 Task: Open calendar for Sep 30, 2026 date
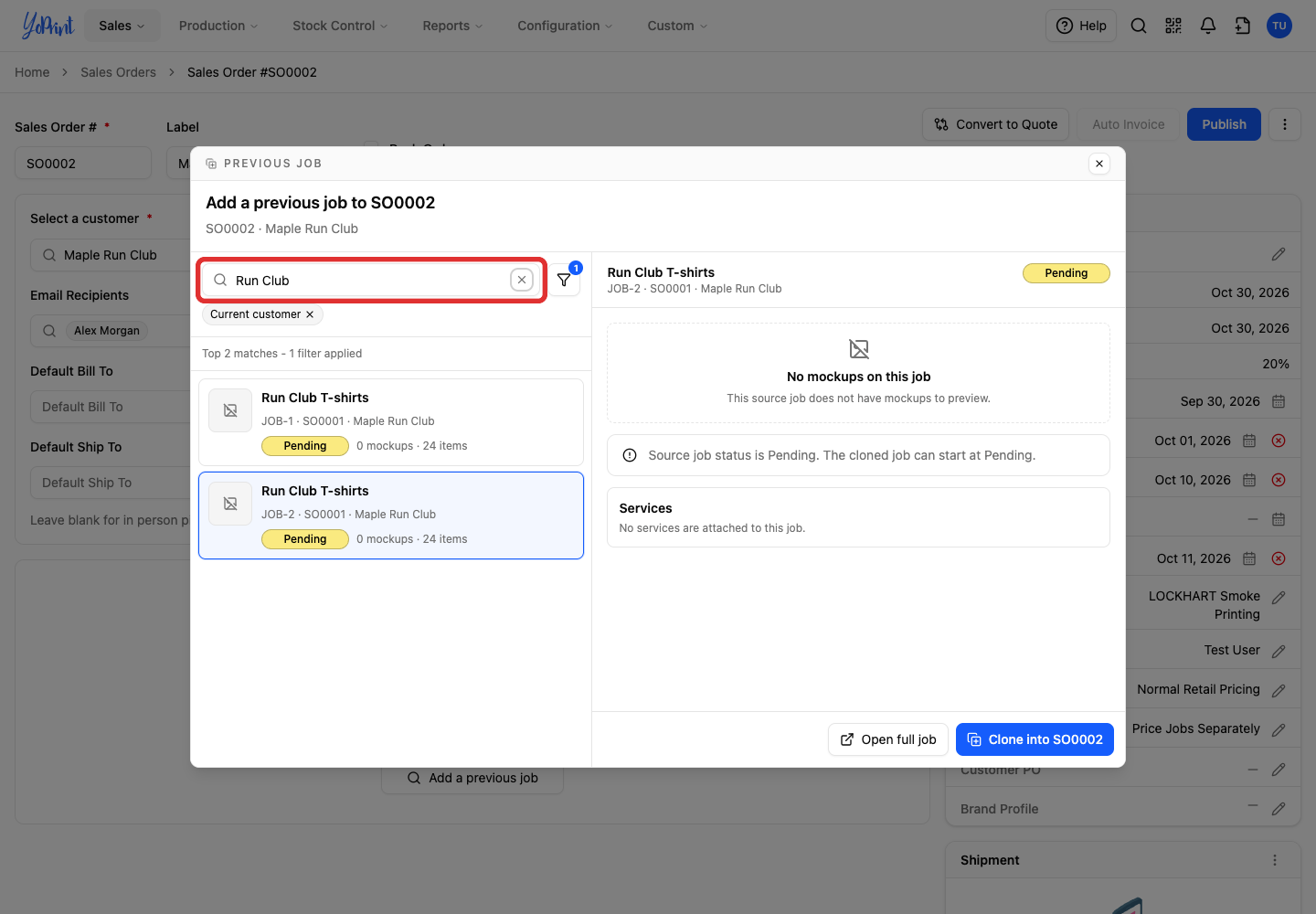[x=1279, y=401]
